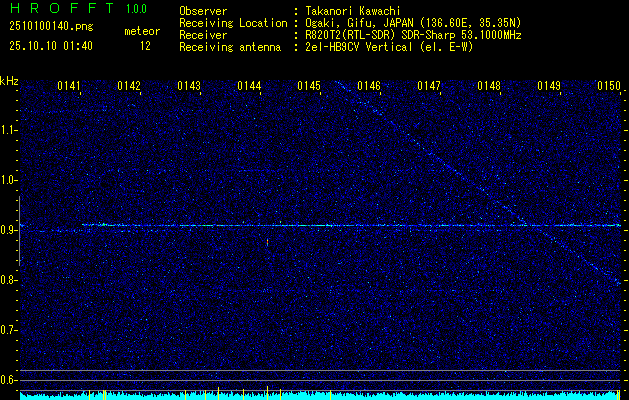Click the 0.6 frequency axis label

8,380
